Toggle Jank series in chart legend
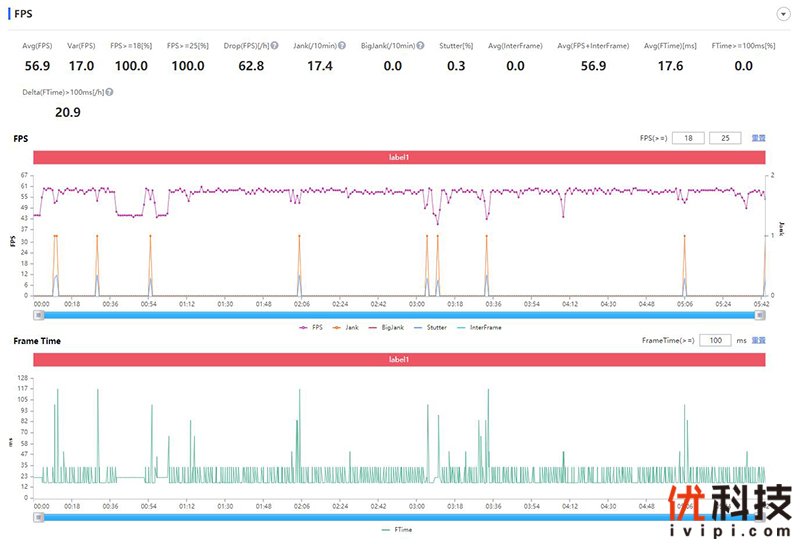Viewport: 800px width, 544px height. click(350, 327)
